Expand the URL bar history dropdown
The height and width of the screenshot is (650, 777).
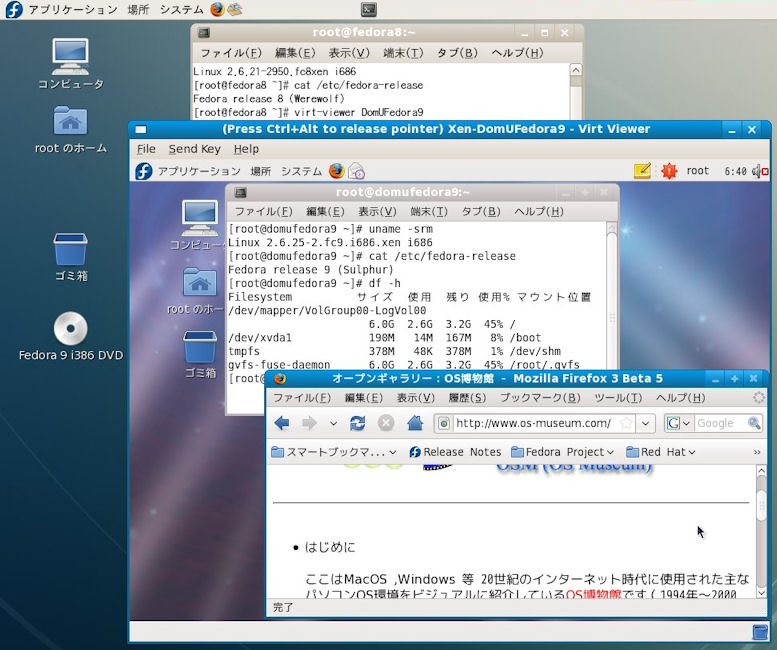(x=645, y=424)
